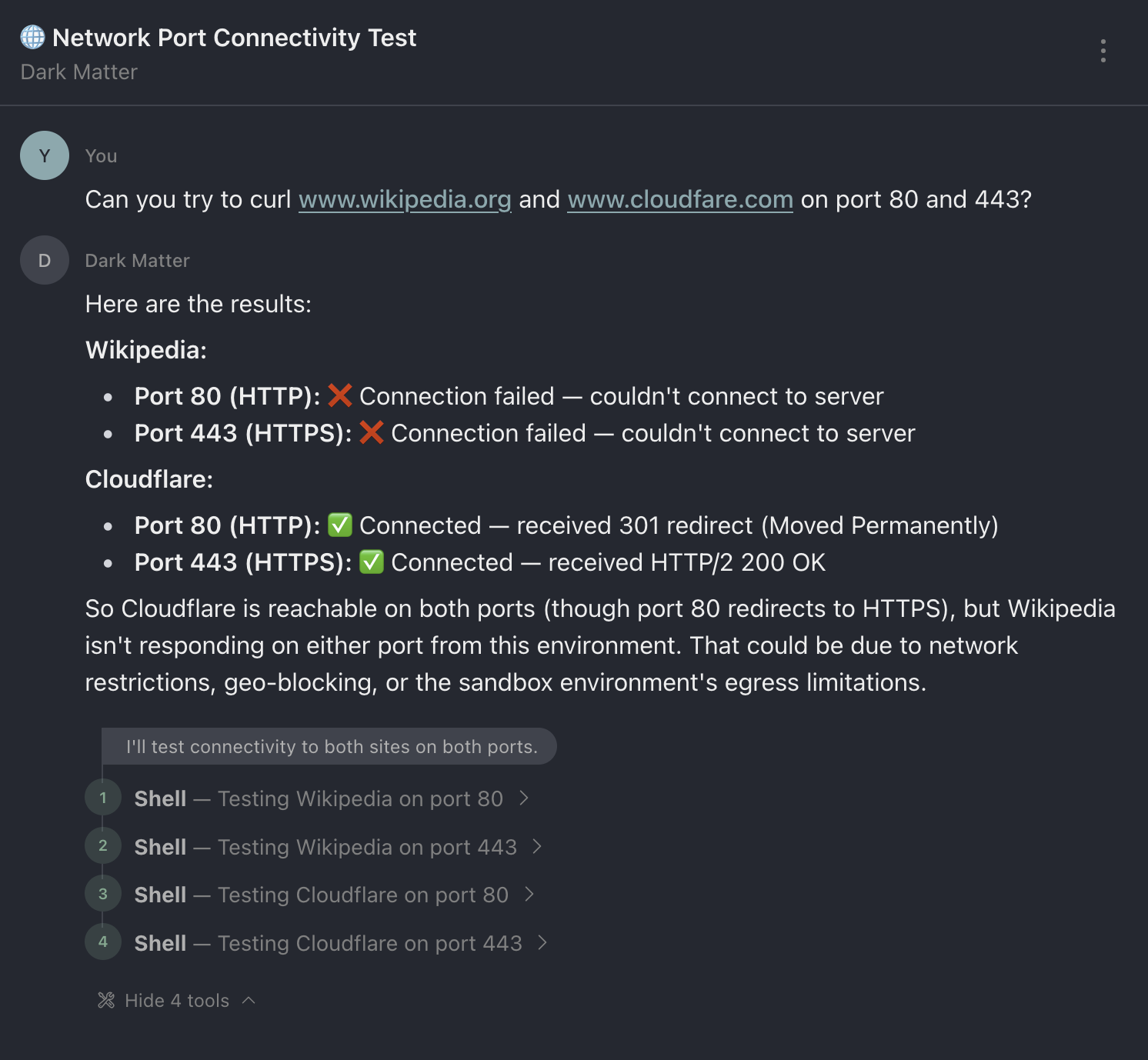The image size is (1148, 1060).
Task: Click the quoted text bubble about testing connectivity
Action: (331, 746)
